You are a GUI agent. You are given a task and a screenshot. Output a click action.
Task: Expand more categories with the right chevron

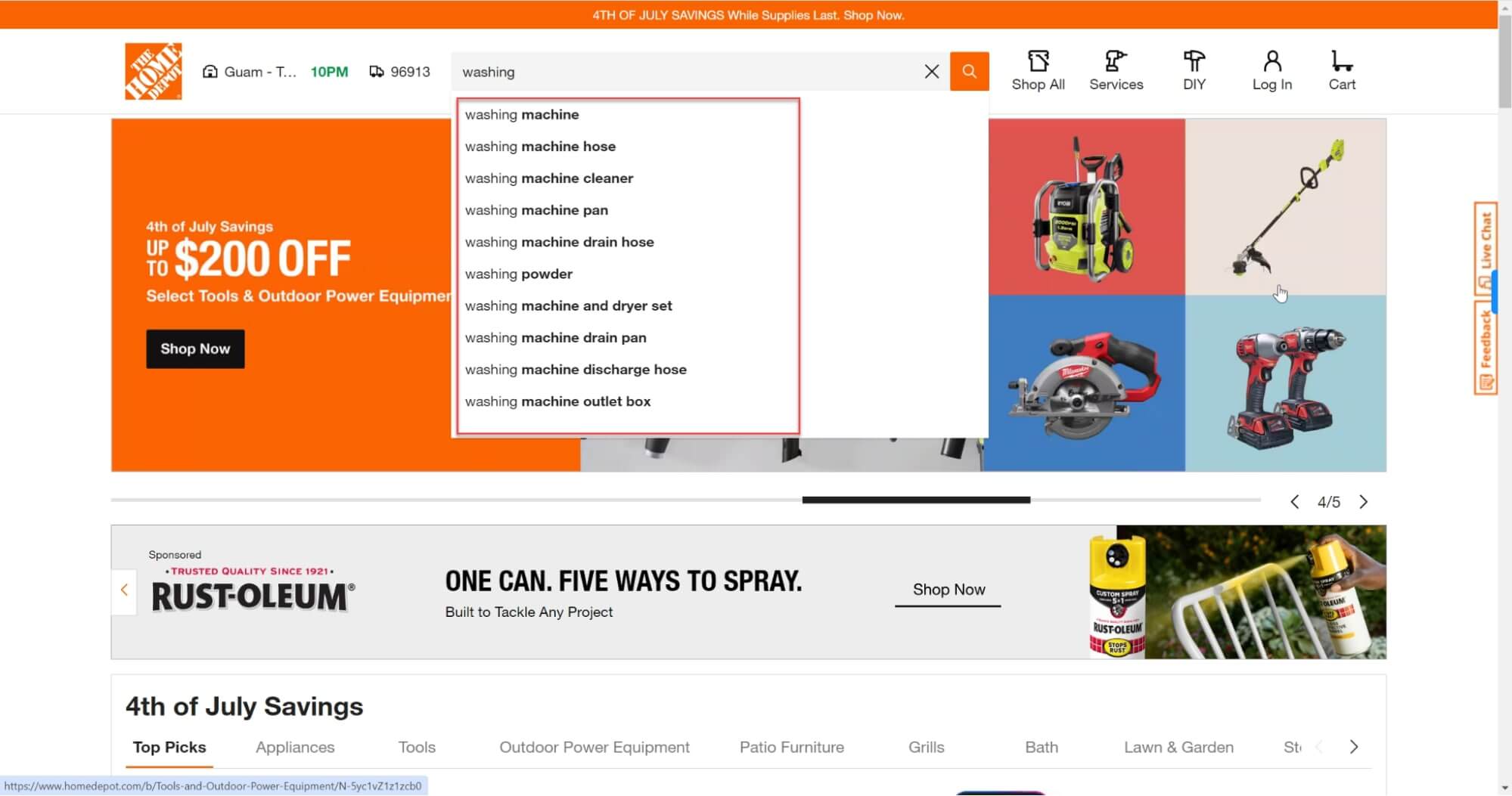1353,747
